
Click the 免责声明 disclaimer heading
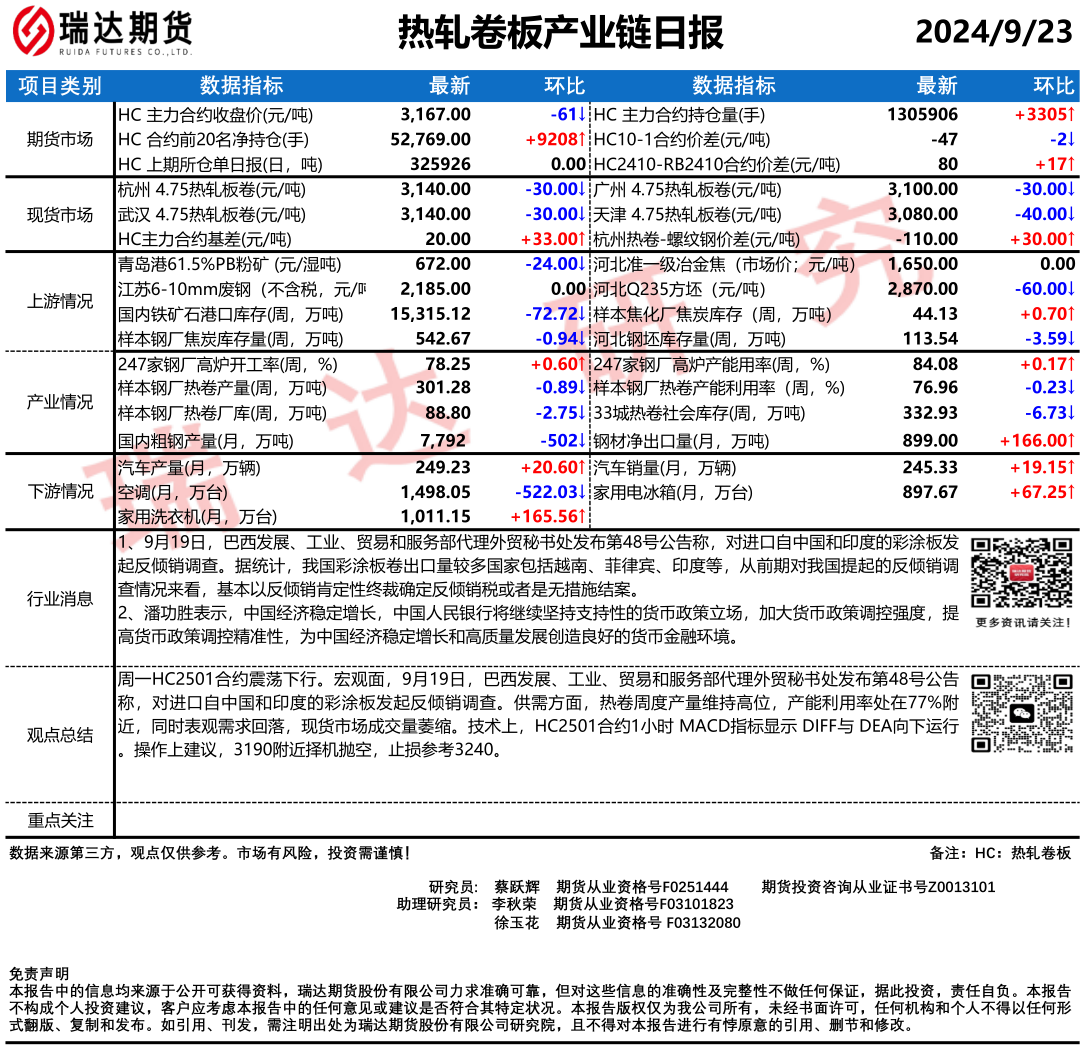(38, 973)
